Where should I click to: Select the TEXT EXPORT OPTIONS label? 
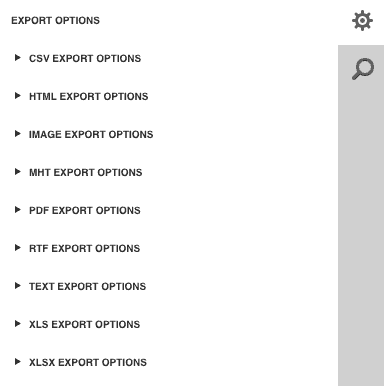tap(88, 286)
